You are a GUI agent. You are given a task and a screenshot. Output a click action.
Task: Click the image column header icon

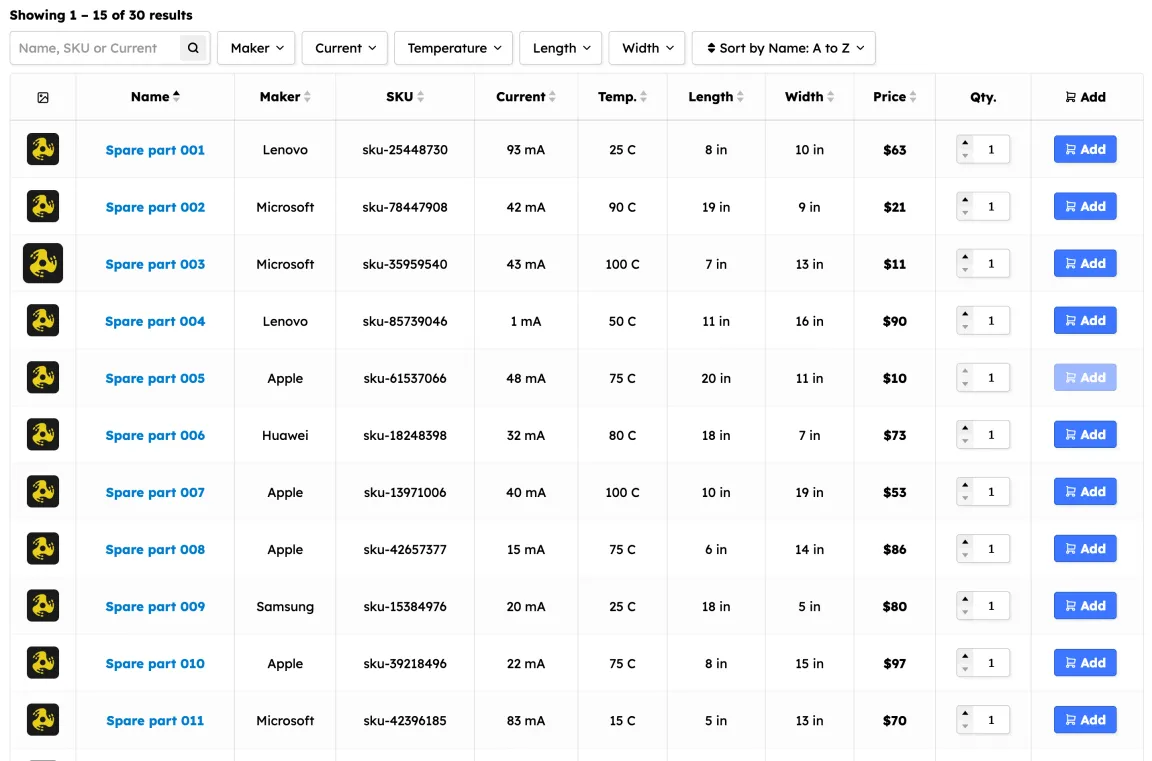coord(43,98)
